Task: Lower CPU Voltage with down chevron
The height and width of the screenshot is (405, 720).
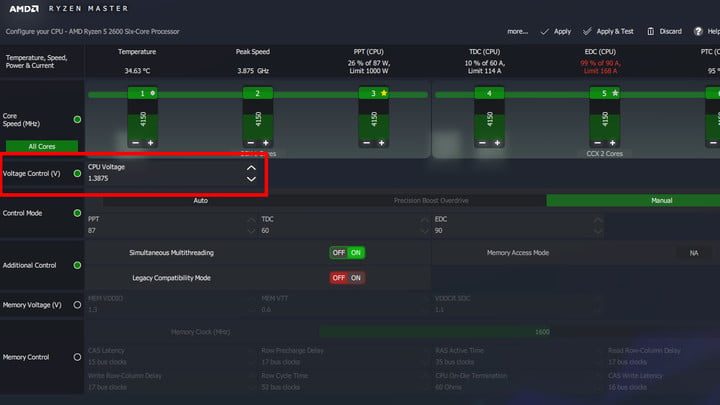Action: click(x=251, y=179)
